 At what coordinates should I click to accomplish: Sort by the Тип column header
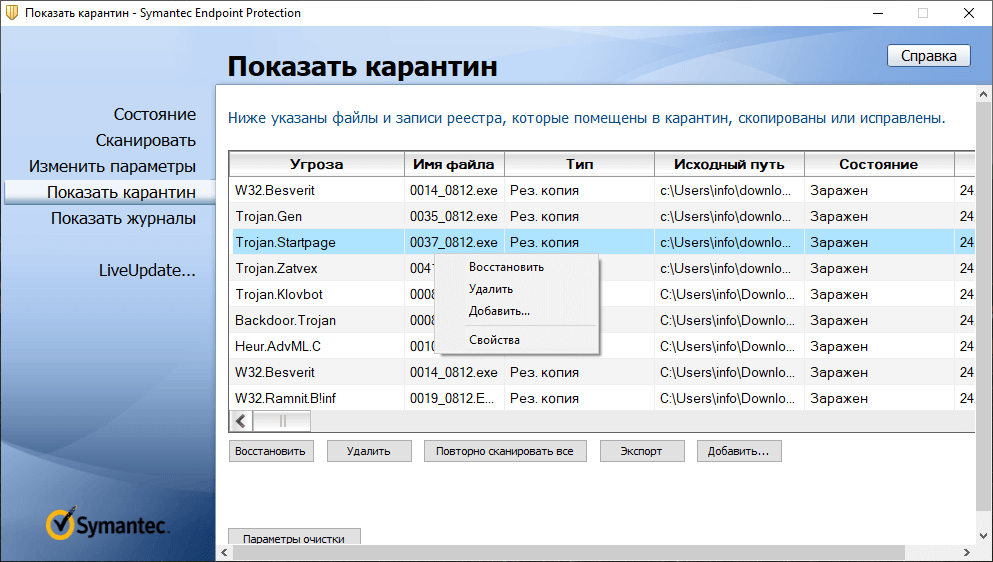579,164
